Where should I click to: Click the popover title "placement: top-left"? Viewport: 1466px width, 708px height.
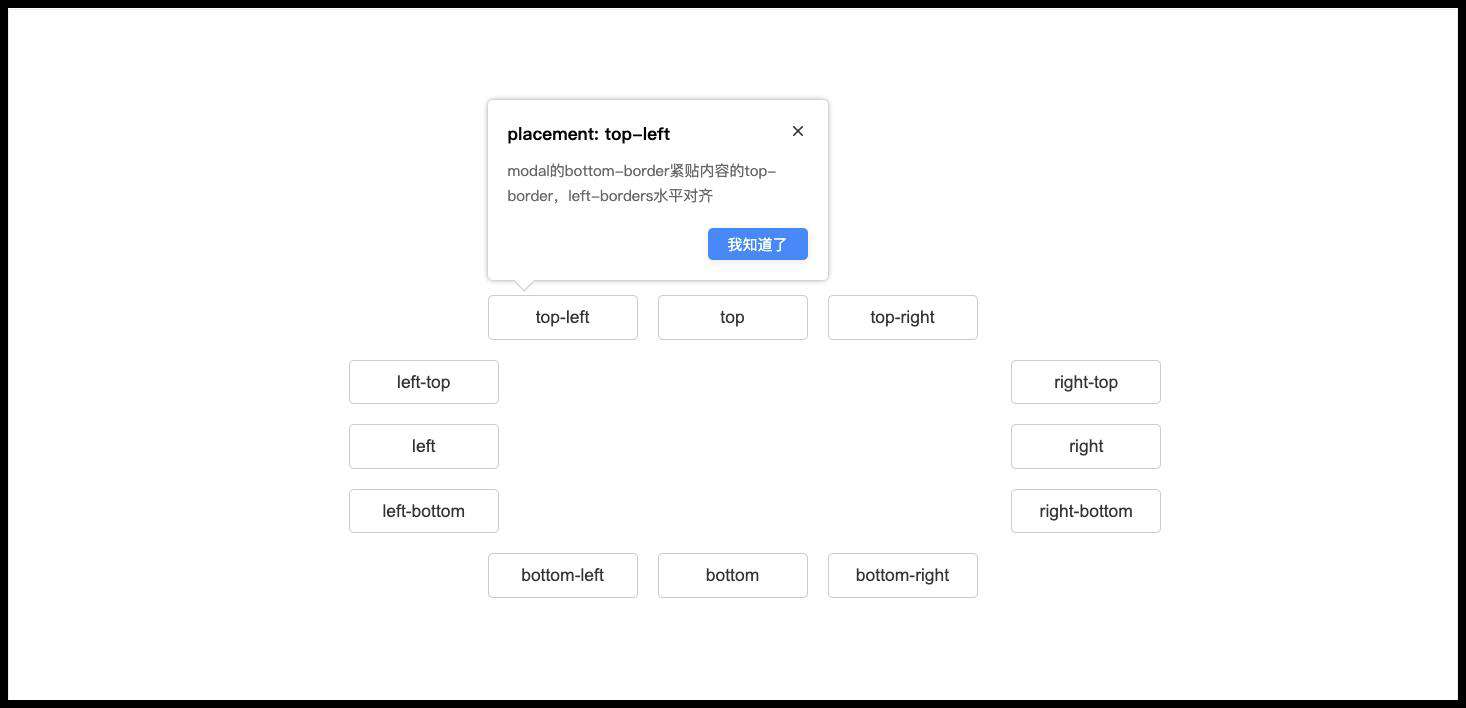588,134
